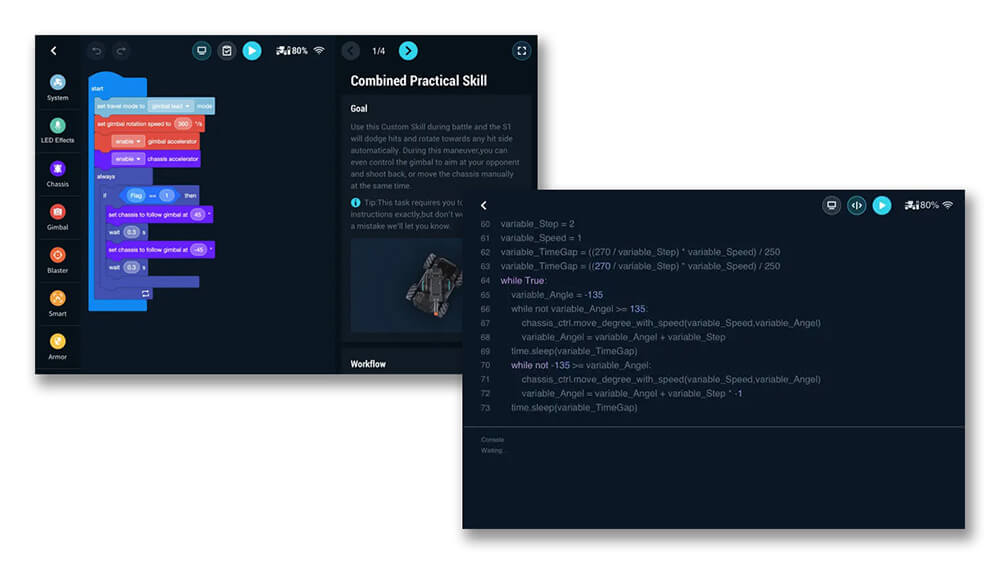Click Wi-Fi icon in Python code window
This screenshot has height=564, width=1000.
948,205
